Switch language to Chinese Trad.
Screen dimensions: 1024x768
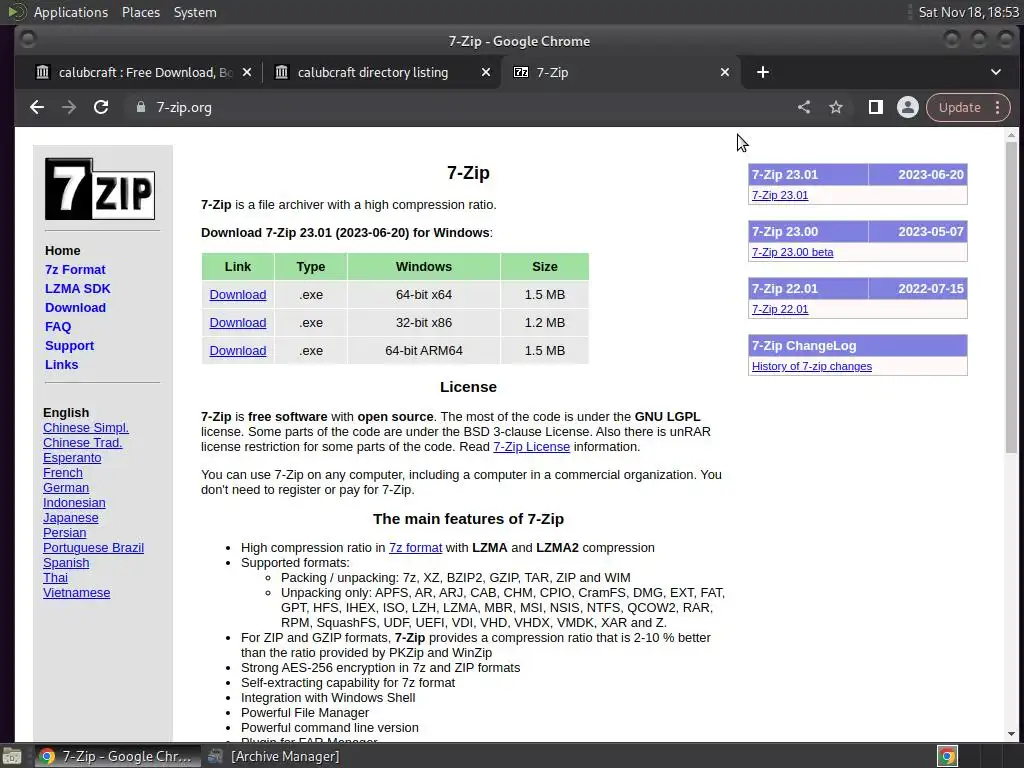tap(82, 443)
